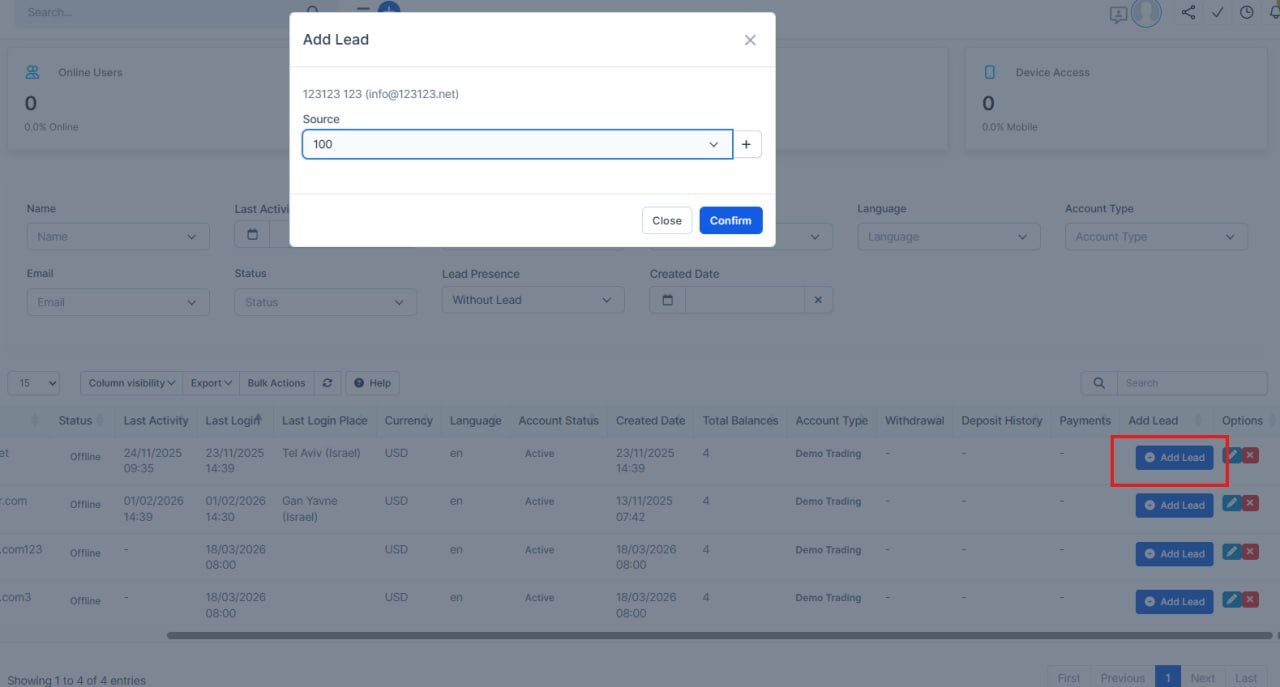The height and width of the screenshot is (687, 1280).
Task: Expand the Lead Presence dropdown
Action: point(532,300)
